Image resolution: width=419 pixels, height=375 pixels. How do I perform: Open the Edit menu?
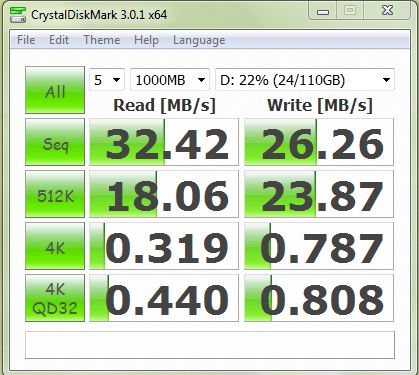(59, 40)
